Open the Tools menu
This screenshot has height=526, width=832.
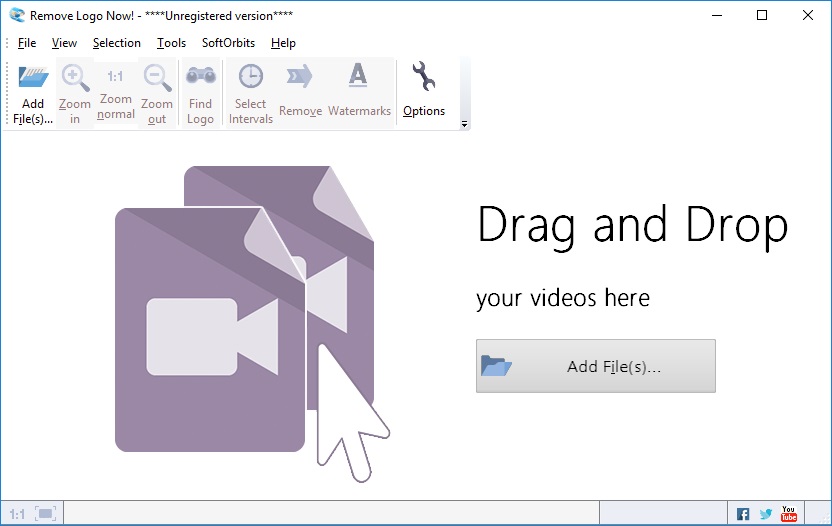click(x=171, y=43)
